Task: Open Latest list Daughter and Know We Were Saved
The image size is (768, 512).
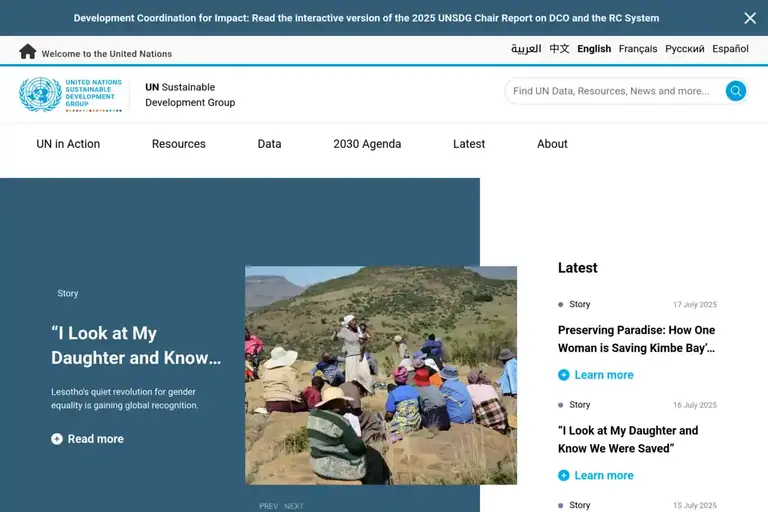Action: point(628,439)
